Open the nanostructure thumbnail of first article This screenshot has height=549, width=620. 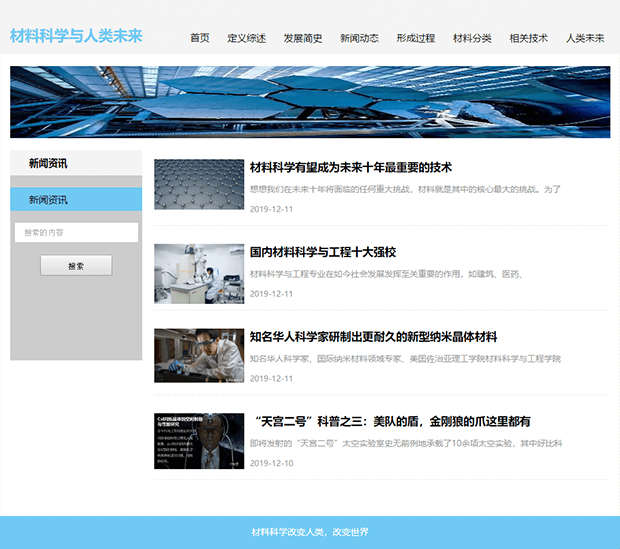[199, 185]
